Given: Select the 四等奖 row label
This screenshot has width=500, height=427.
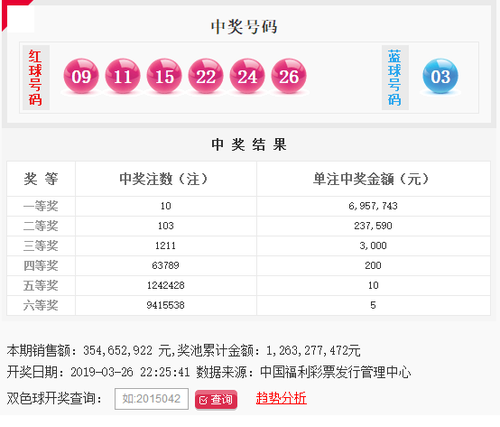Looking at the screenshot, I should coord(41,266).
